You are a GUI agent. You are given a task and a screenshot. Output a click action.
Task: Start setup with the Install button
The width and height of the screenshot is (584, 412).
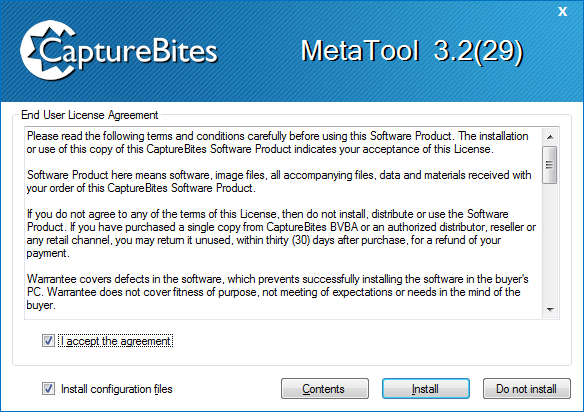tap(426, 389)
